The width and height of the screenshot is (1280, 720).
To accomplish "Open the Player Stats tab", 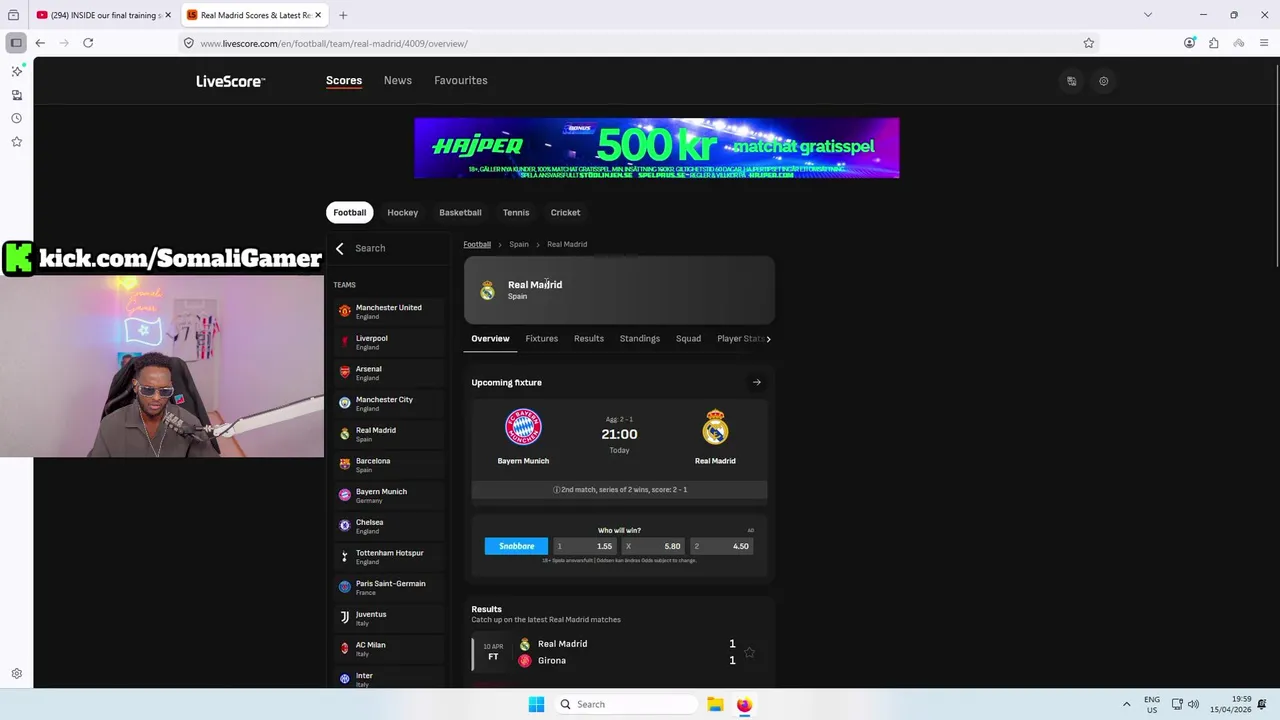I will (x=741, y=339).
